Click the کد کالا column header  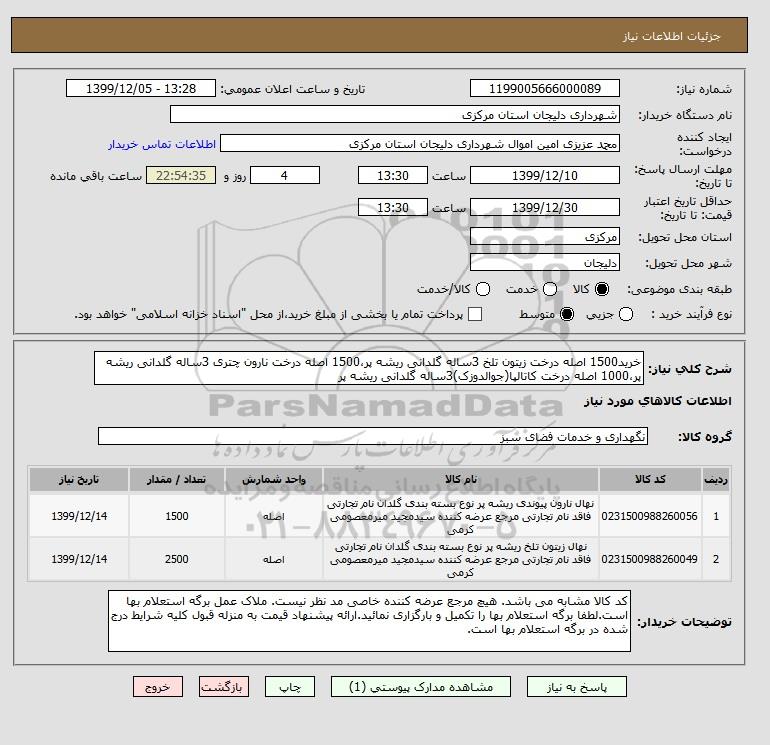pyautogui.click(x=650, y=479)
